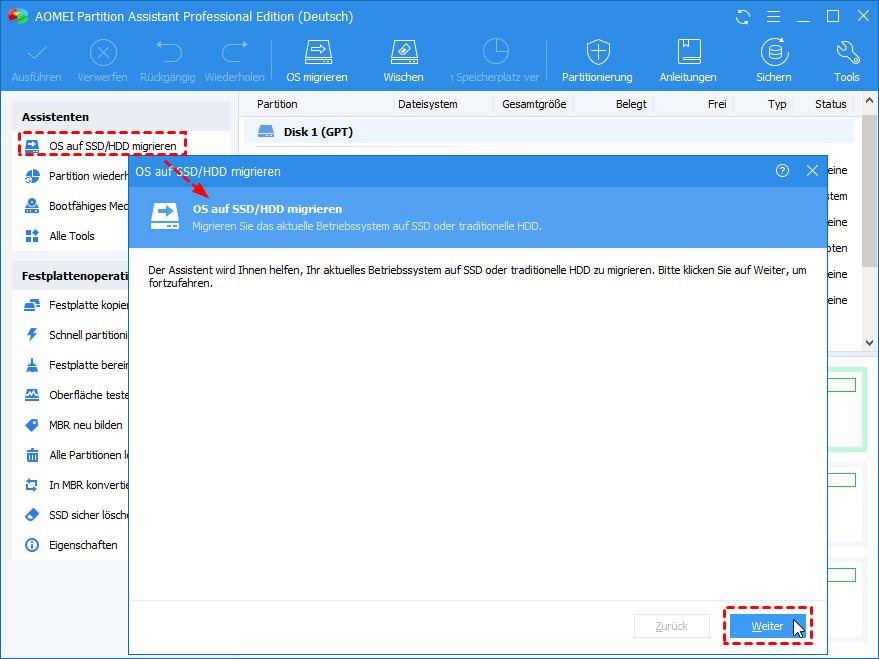This screenshot has height=659, width=879.
Task: Click the Frei column header
Action: click(x=717, y=104)
